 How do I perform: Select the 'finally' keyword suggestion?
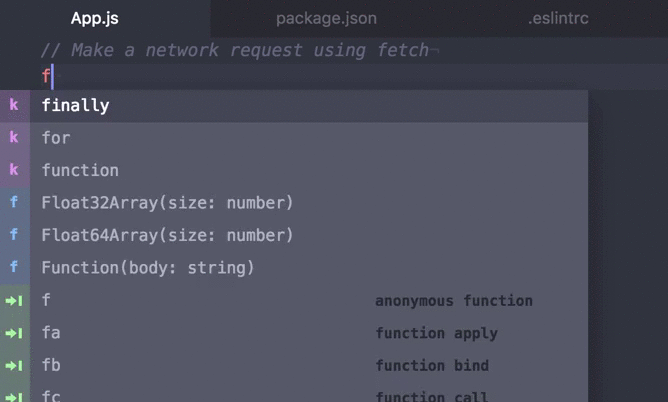[x=76, y=105]
